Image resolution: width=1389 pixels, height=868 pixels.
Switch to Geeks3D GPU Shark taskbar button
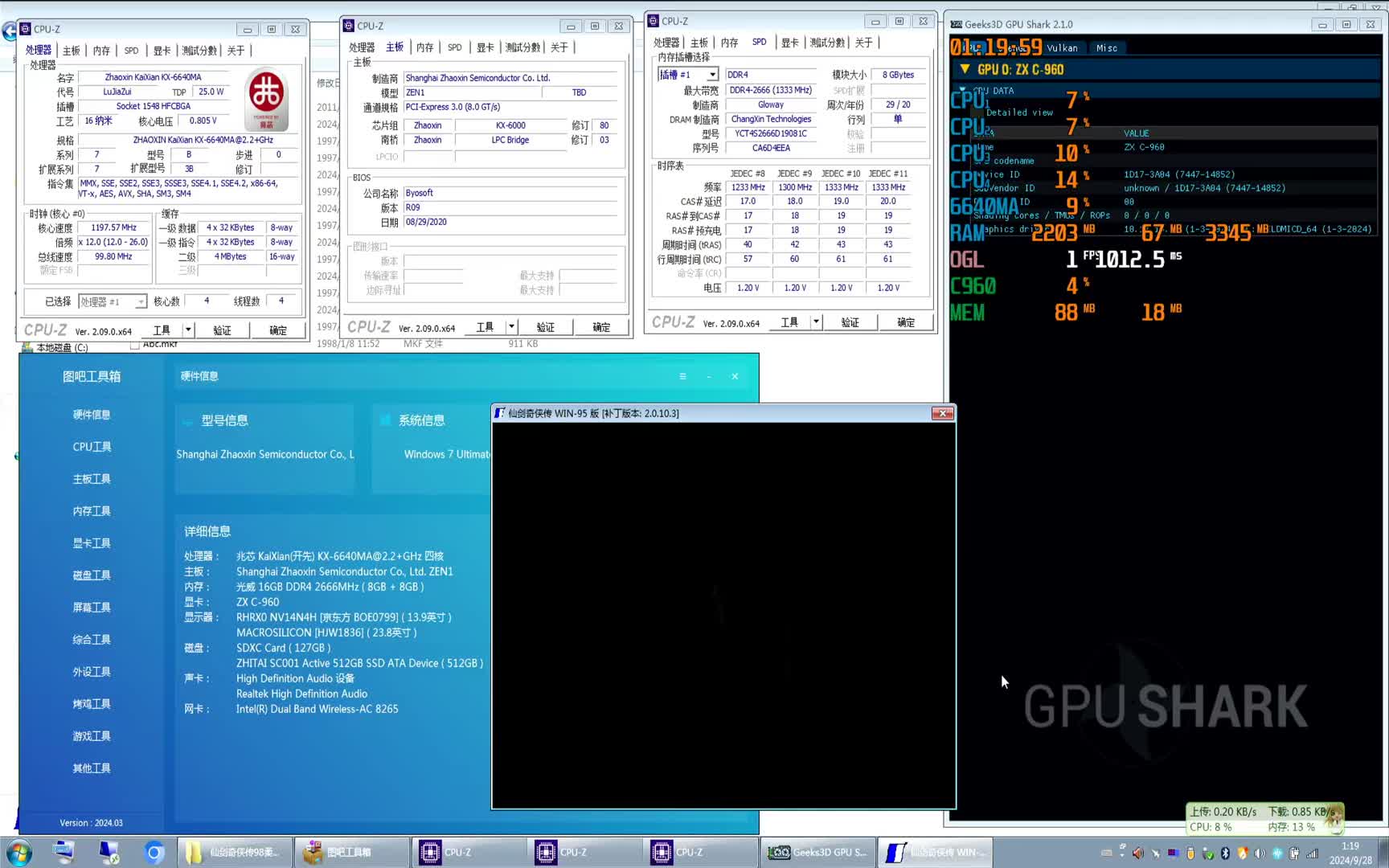pyautogui.click(x=817, y=852)
